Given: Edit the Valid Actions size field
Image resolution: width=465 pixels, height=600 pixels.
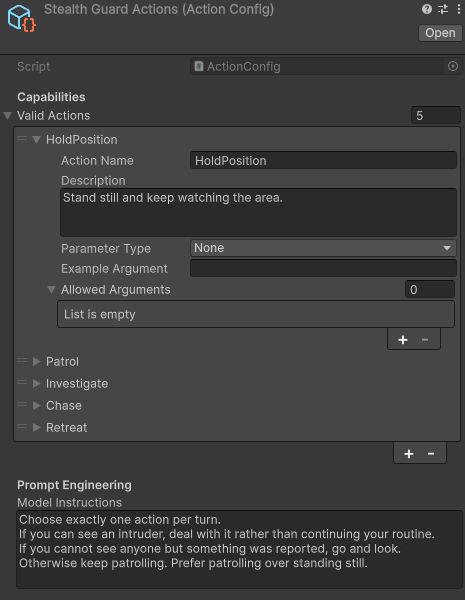Looking at the screenshot, I should tap(436, 116).
